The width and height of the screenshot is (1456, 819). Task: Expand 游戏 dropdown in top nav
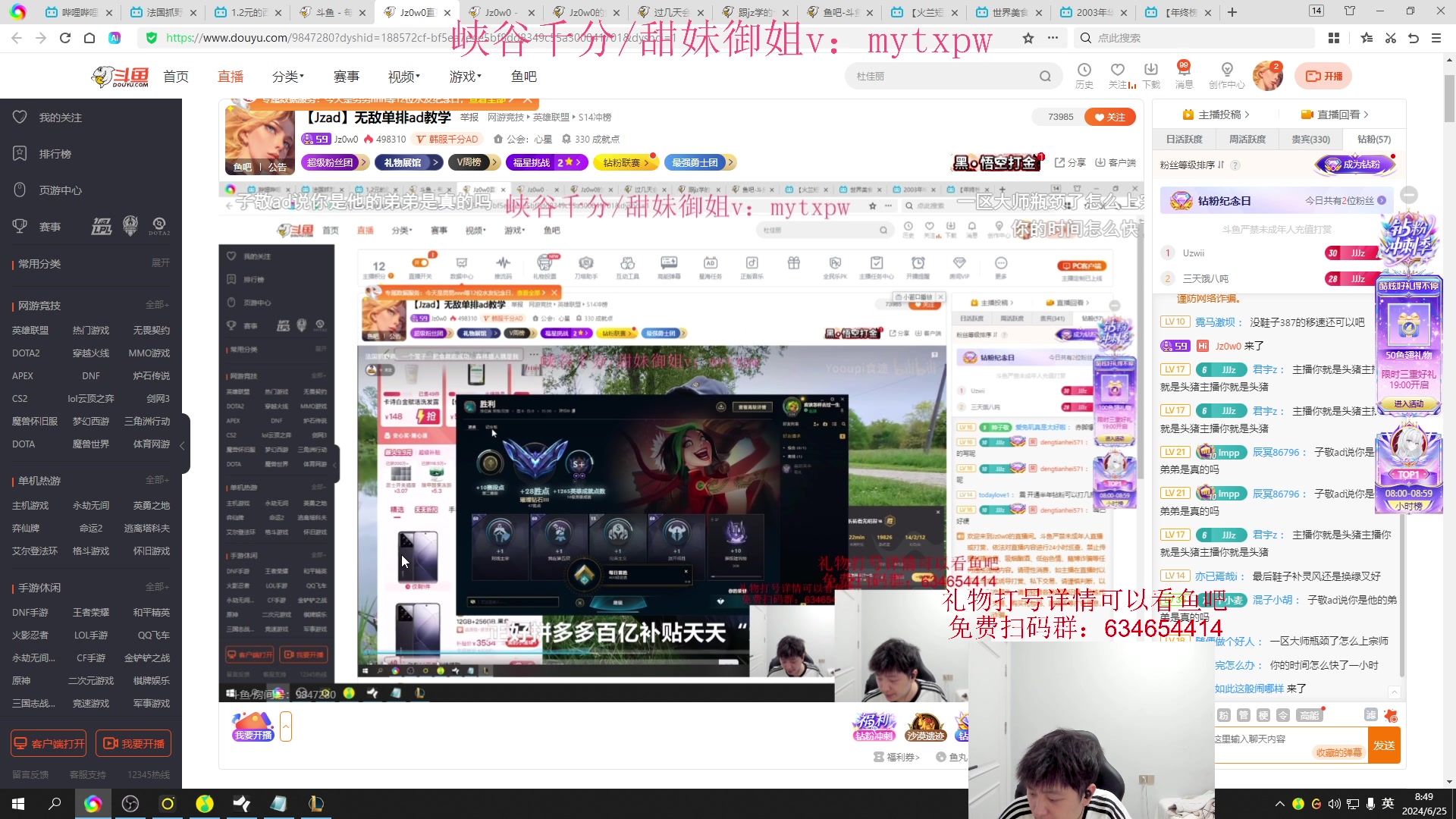(x=466, y=76)
